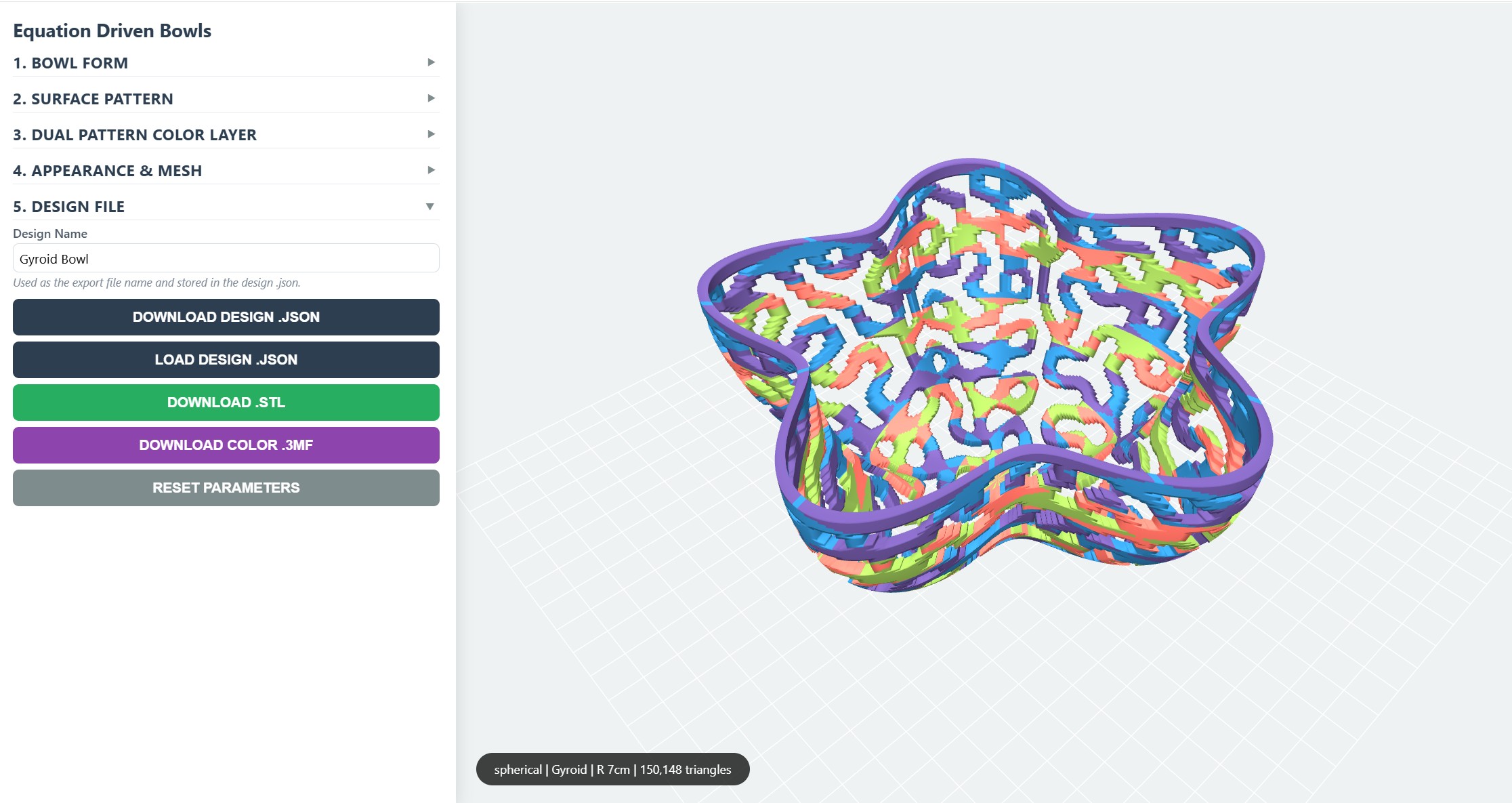Click the export file name hint text

tap(156, 283)
